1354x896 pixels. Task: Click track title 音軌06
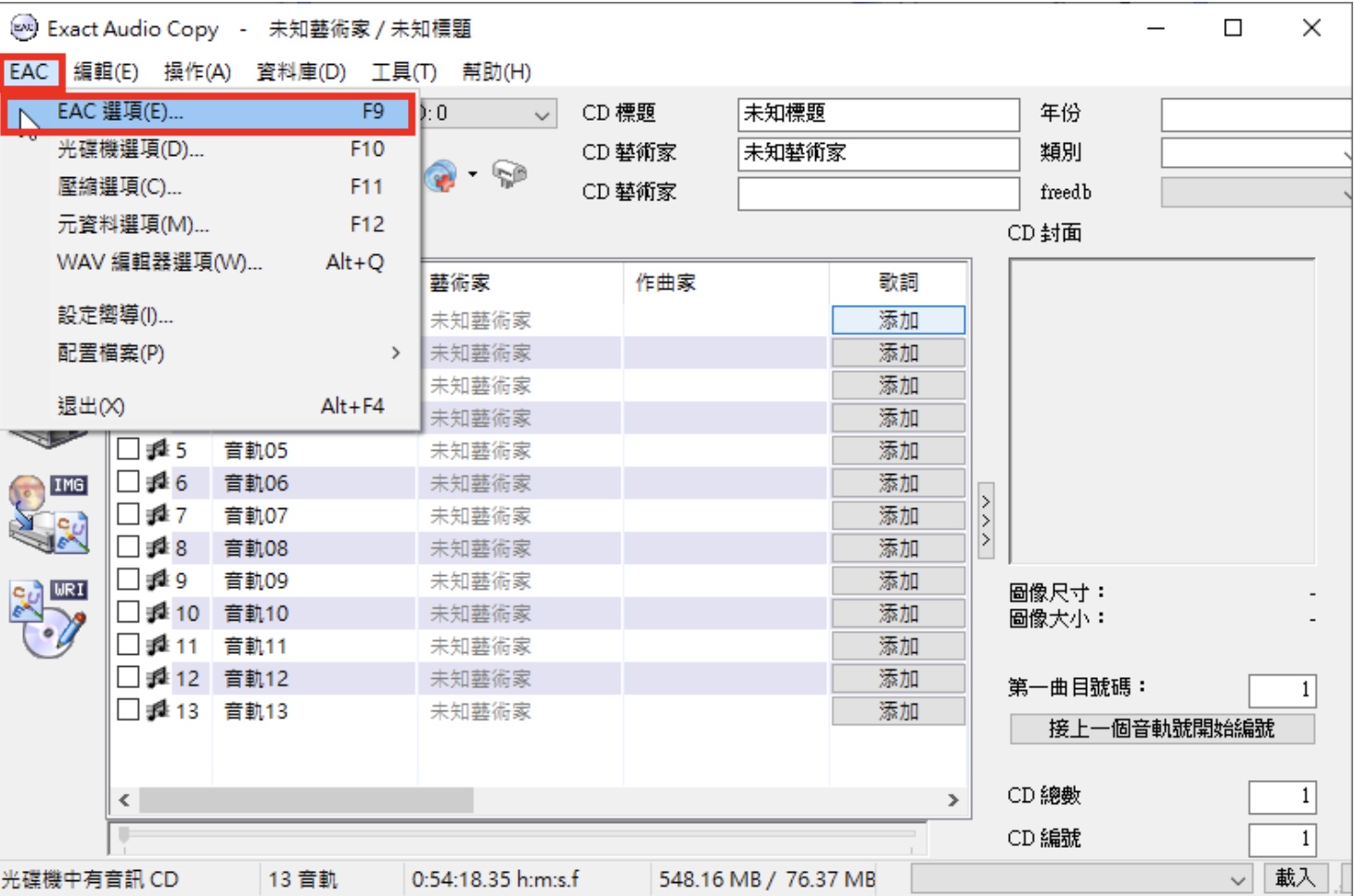tap(256, 483)
